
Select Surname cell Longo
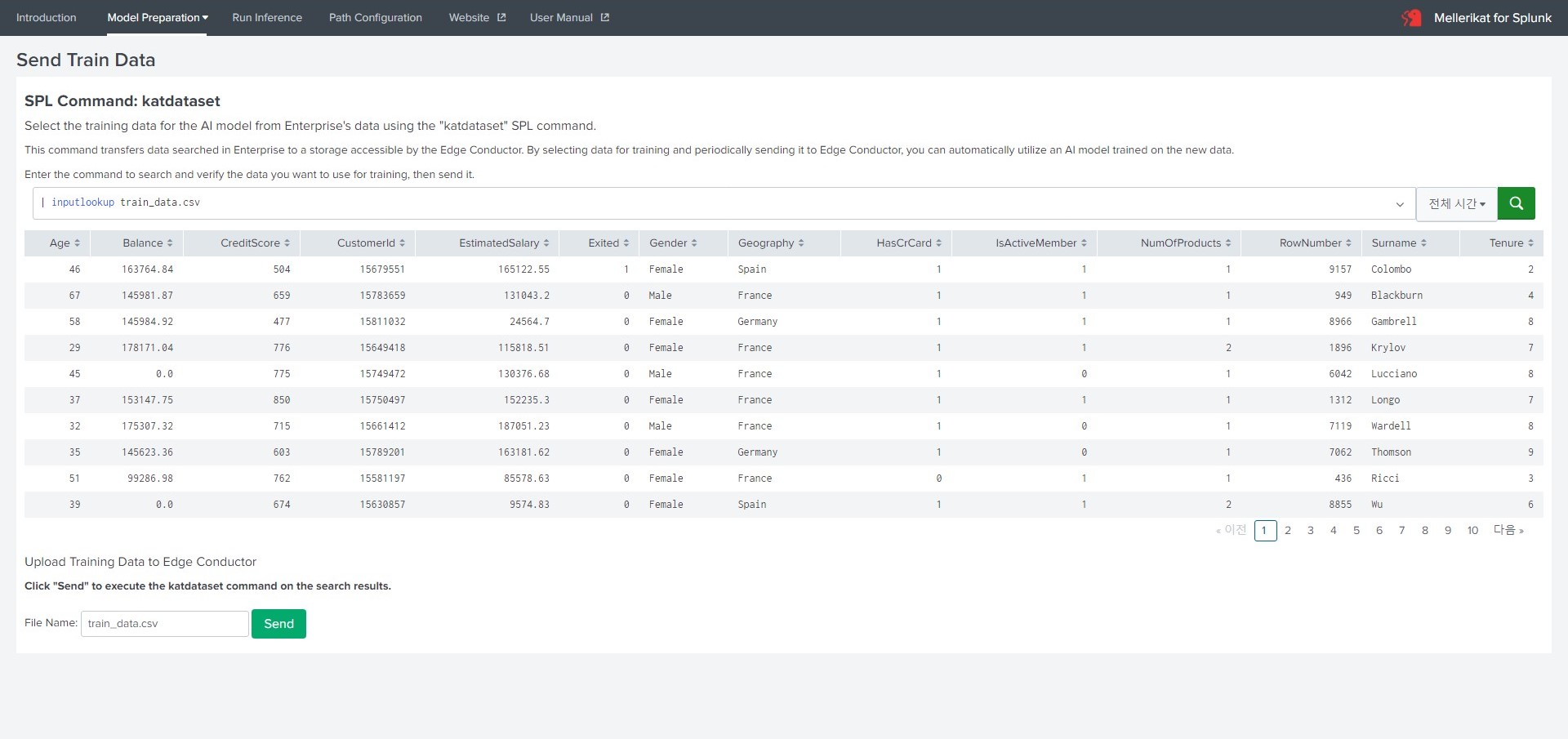(x=1385, y=400)
